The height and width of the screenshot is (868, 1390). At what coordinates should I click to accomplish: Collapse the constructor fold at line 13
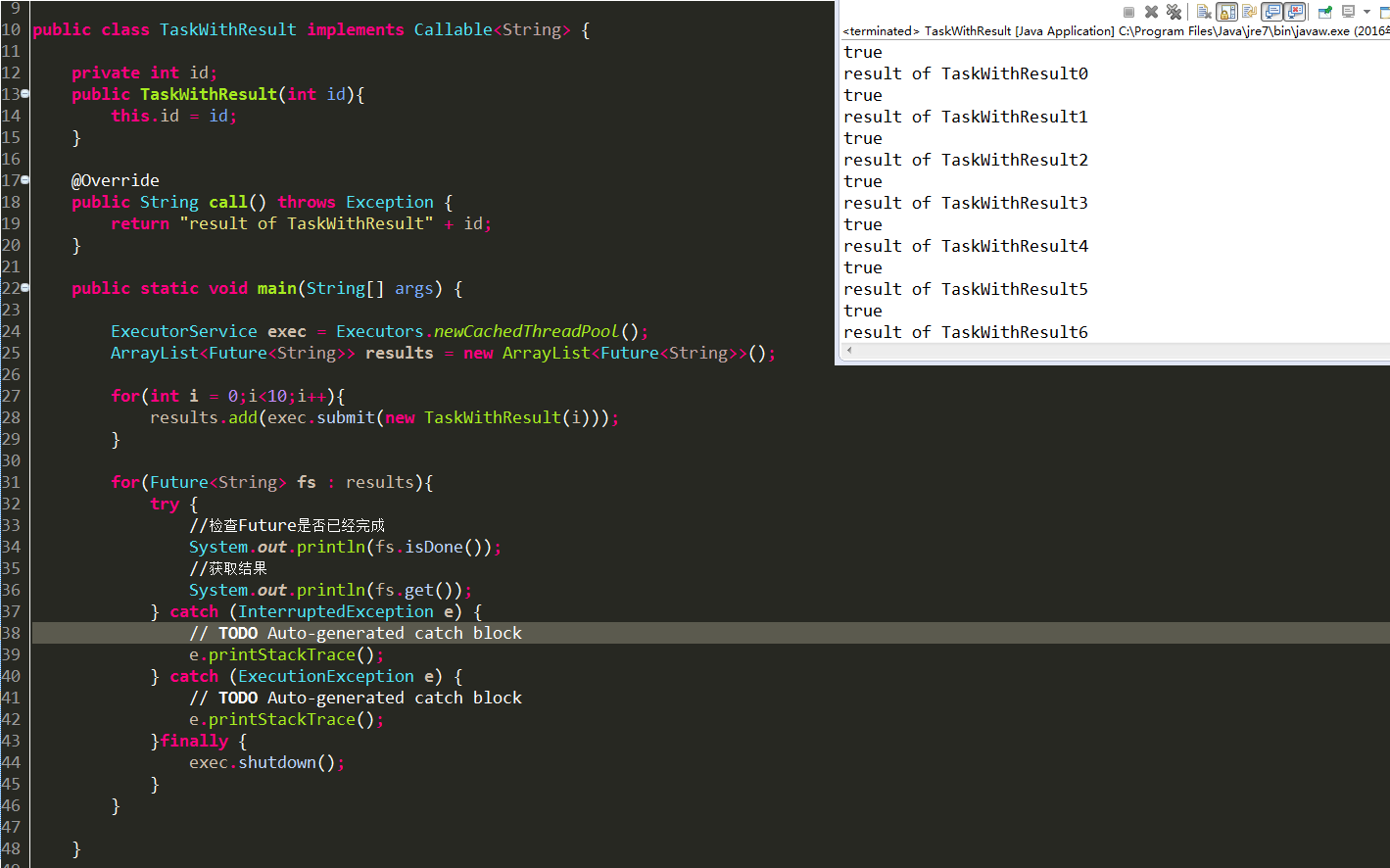[x=24, y=94]
